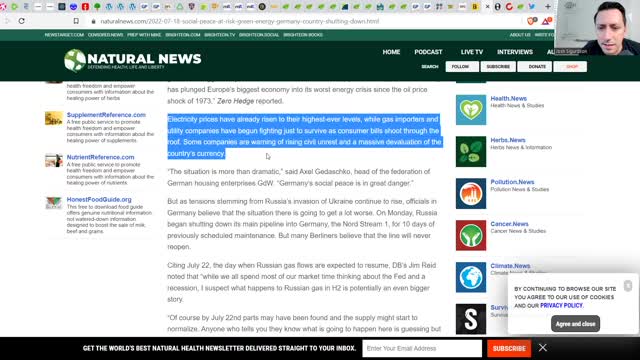This screenshot has width=640, height=360.
Task: Close the cookie notice popup
Action: point(628,286)
